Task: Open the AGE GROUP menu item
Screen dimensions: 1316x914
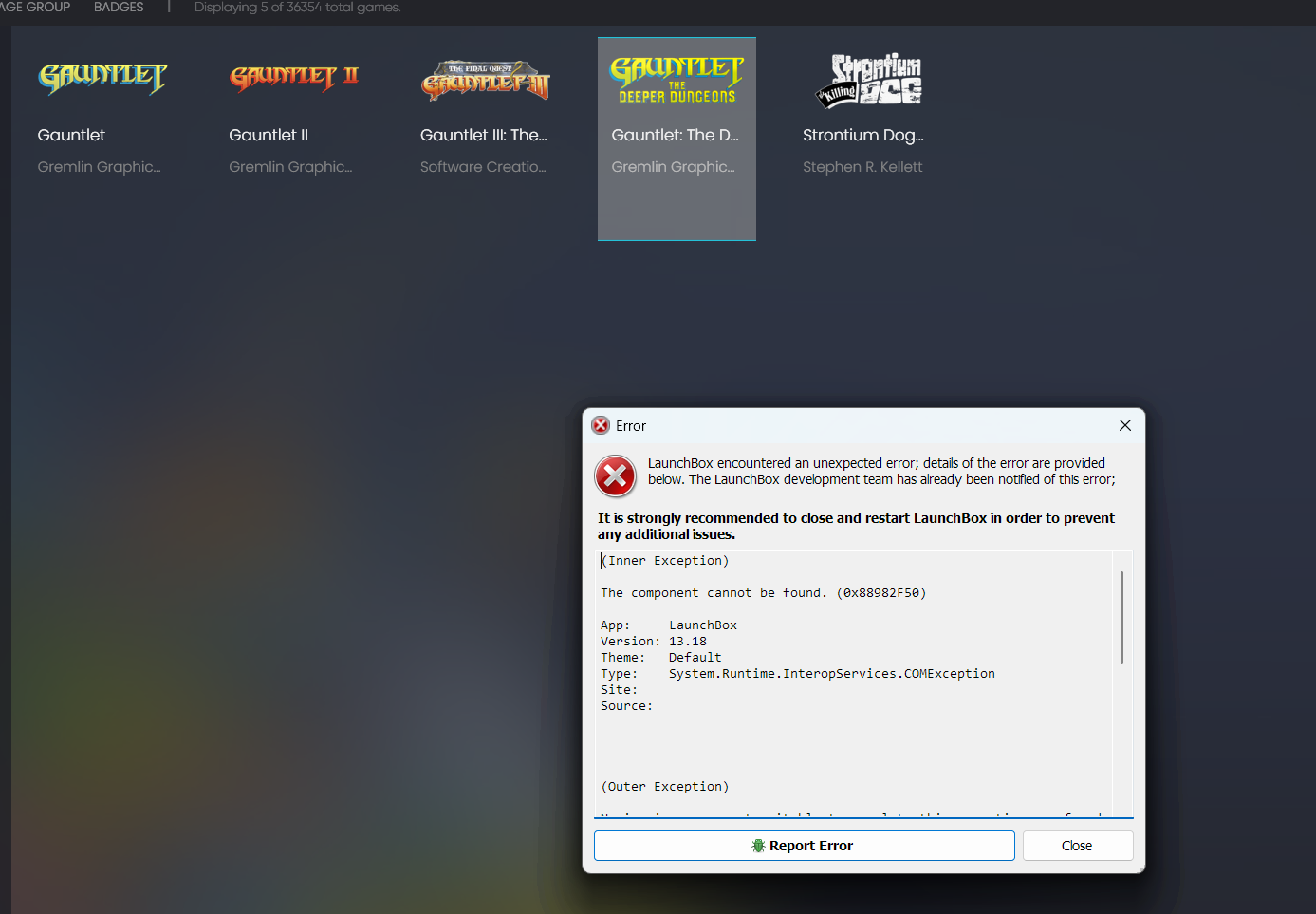Action: (x=35, y=7)
